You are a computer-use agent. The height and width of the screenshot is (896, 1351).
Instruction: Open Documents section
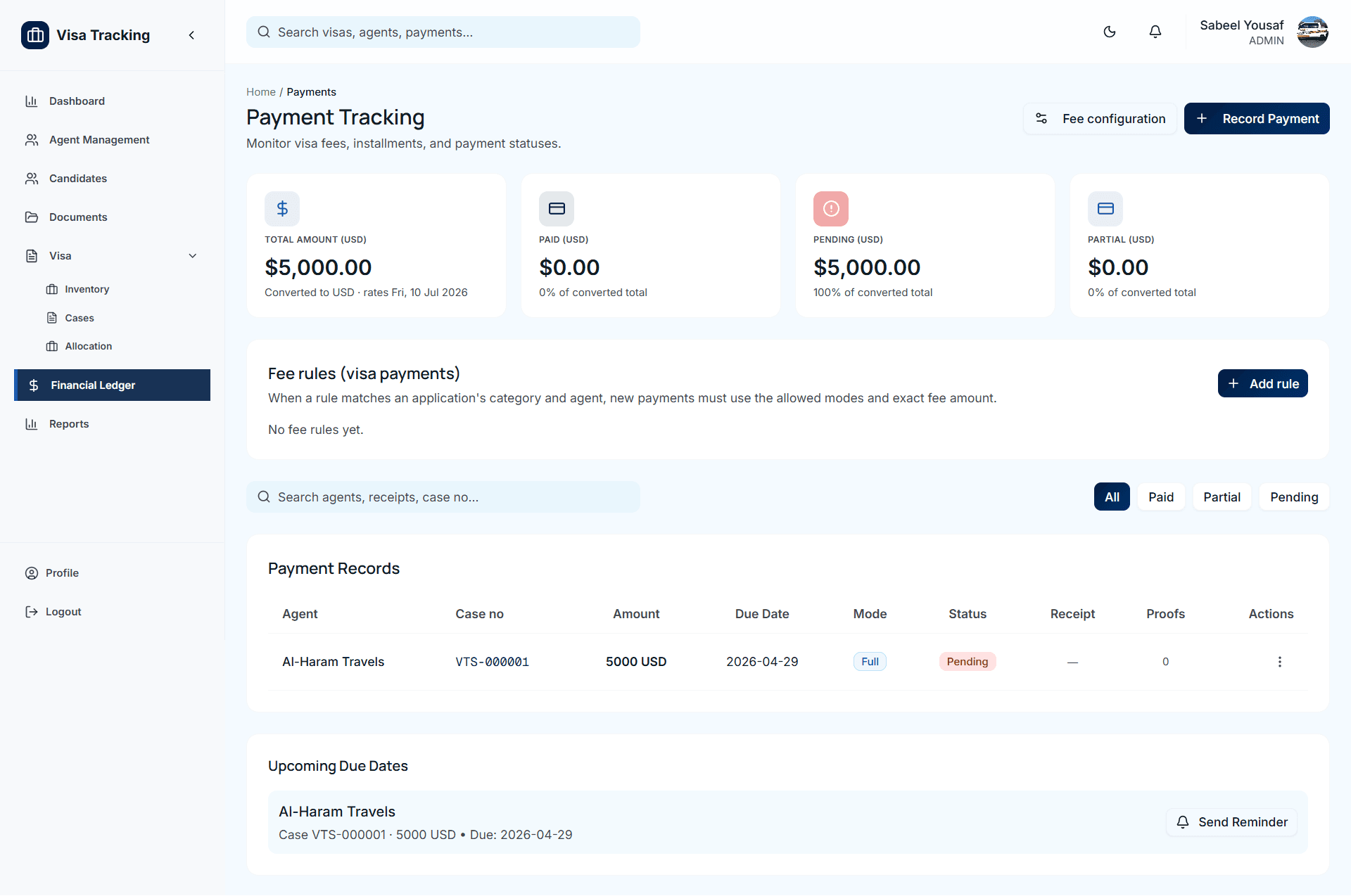coord(113,217)
